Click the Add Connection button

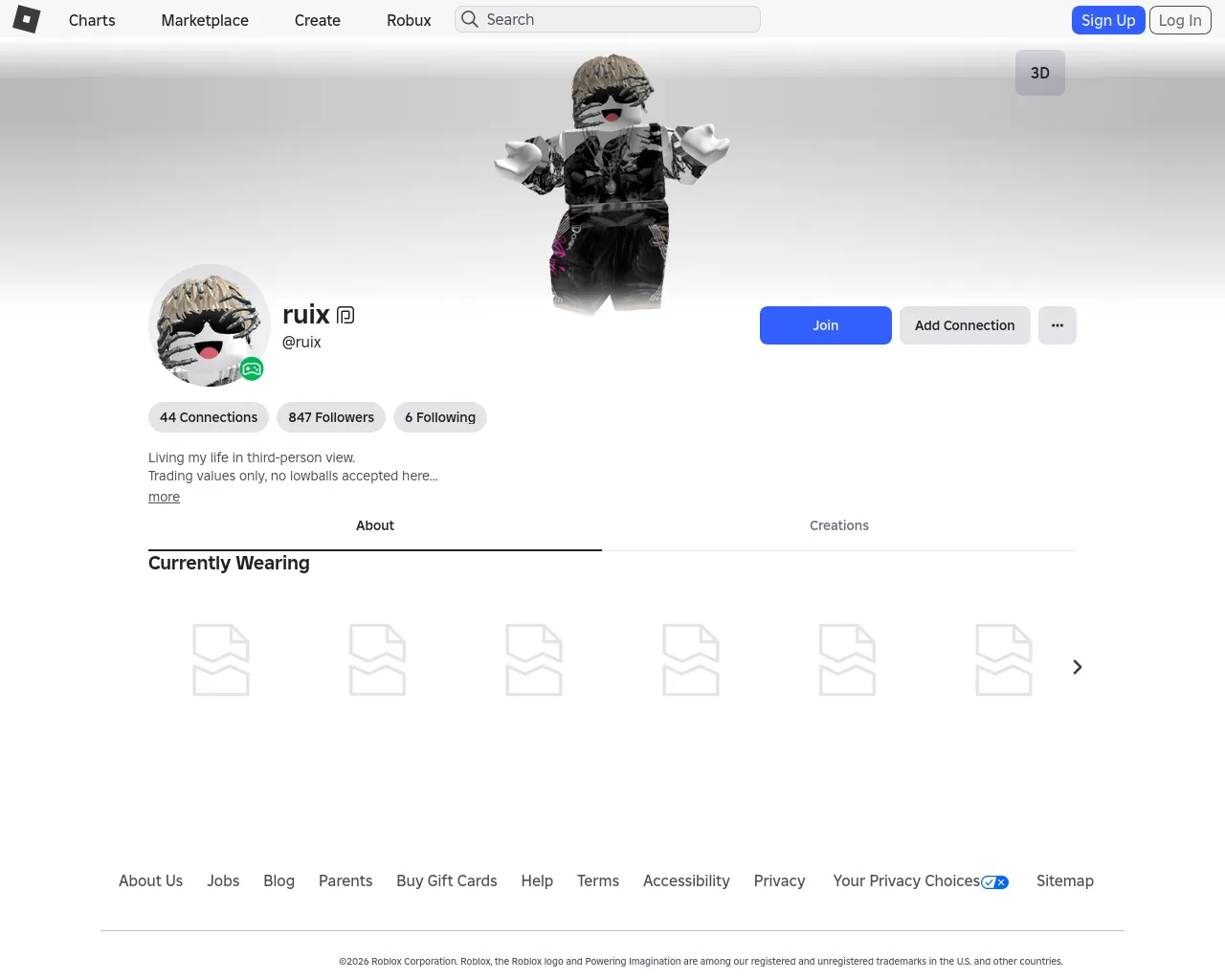click(965, 325)
